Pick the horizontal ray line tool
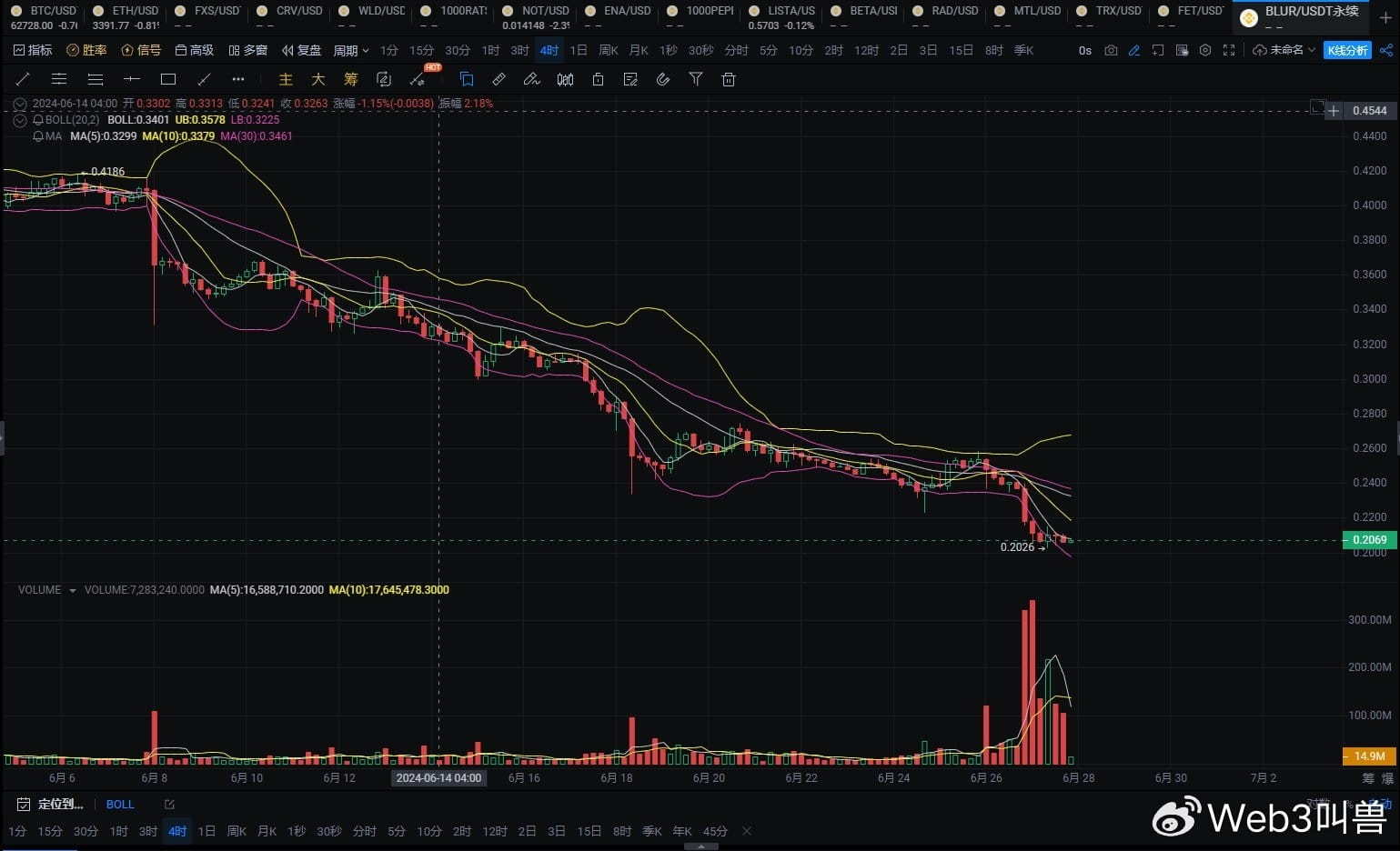 coord(132,79)
